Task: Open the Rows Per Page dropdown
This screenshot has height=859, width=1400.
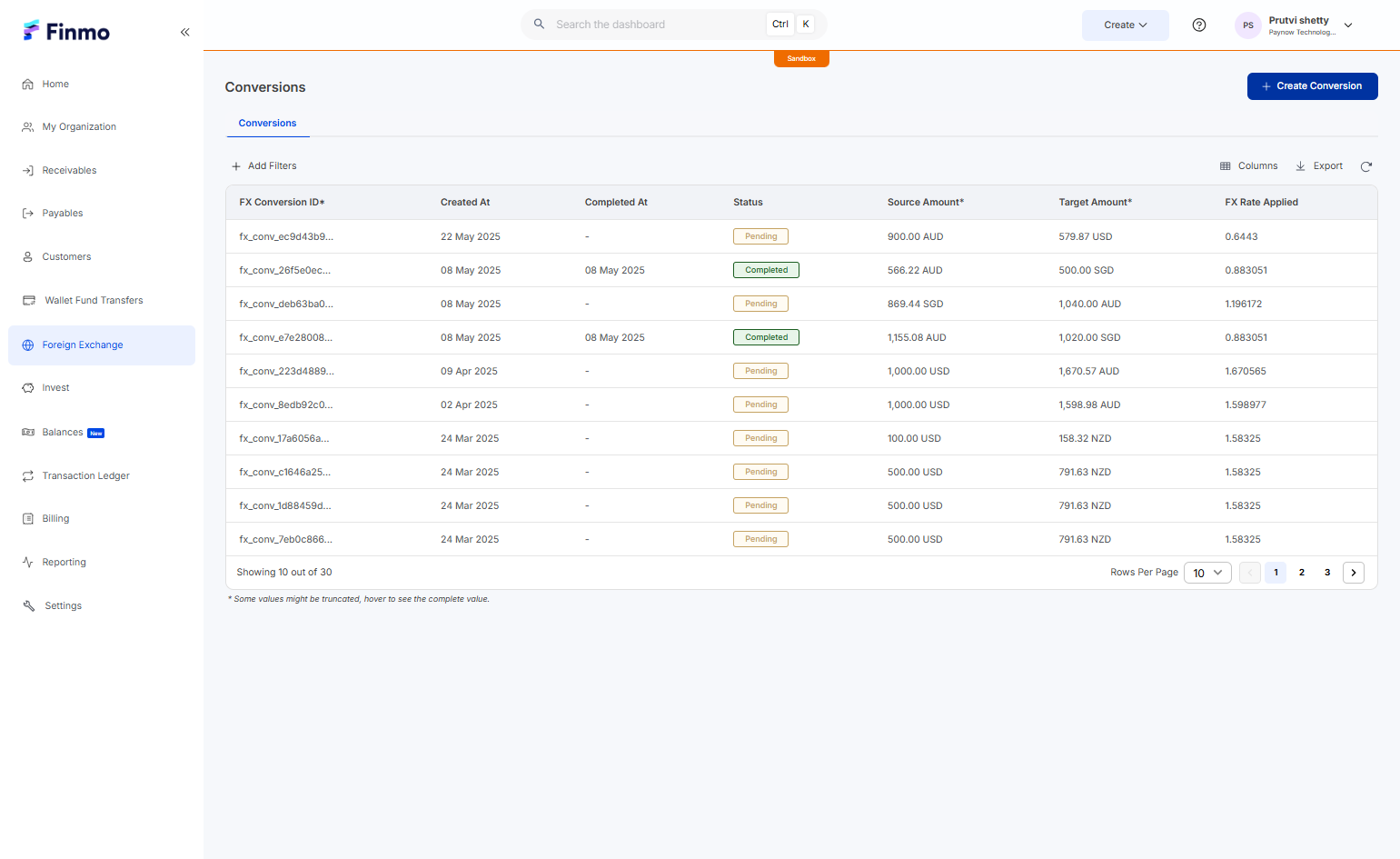Action: point(1207,573)
